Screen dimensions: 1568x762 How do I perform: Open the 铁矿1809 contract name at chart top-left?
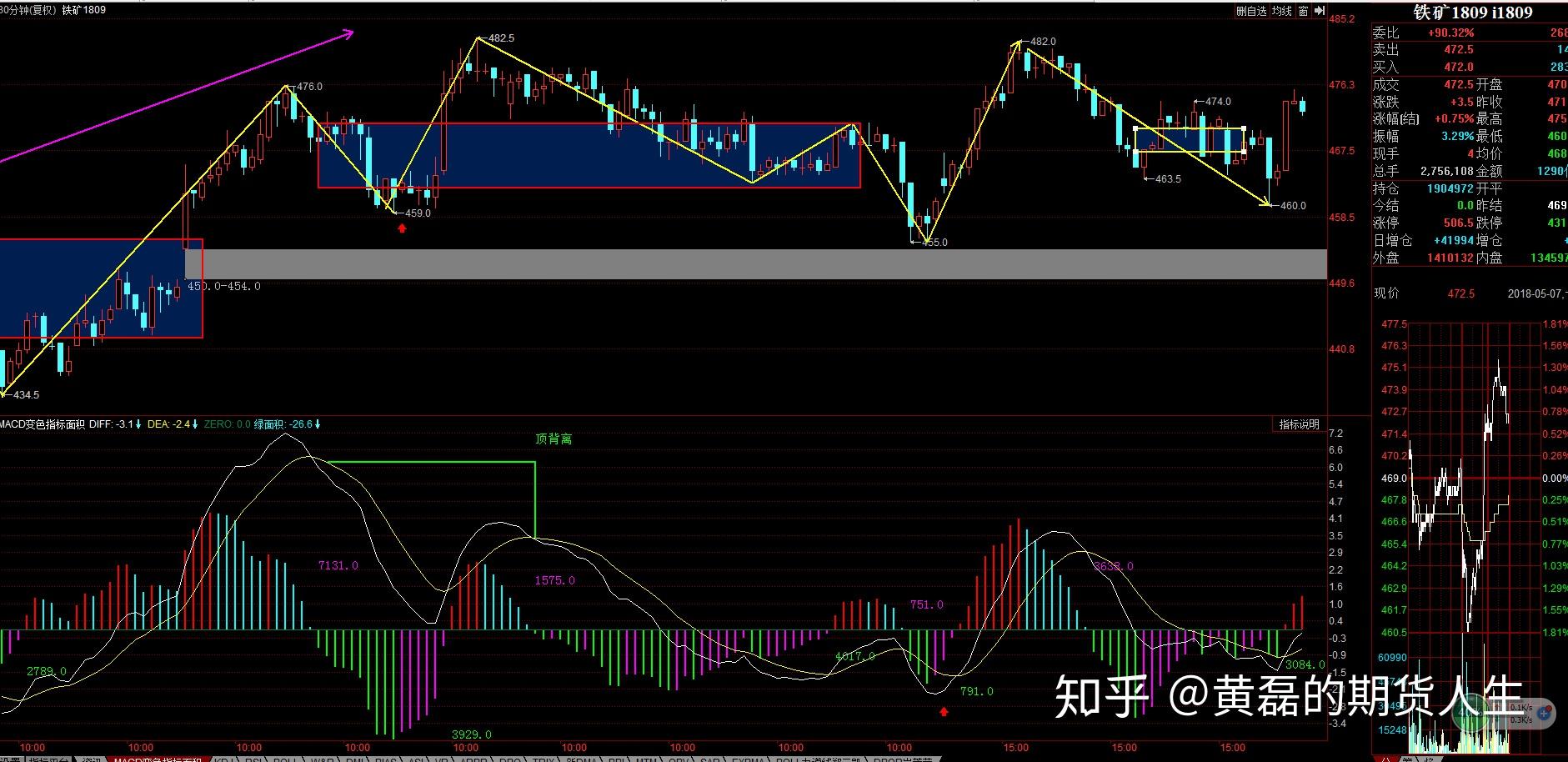[84, 10]
